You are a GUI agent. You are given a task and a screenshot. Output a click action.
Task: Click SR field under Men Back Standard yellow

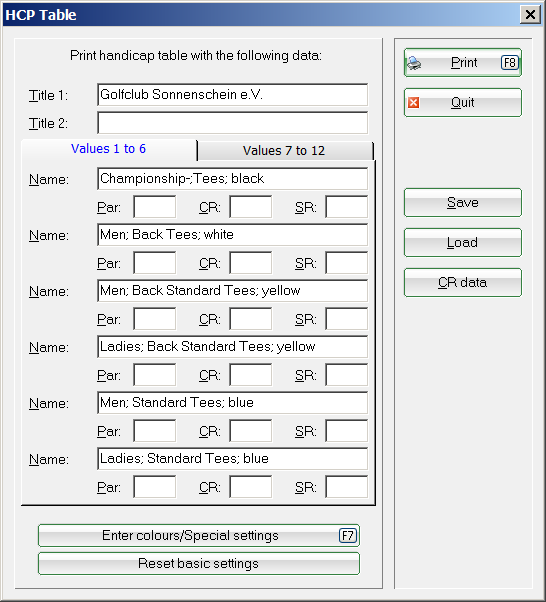pyautogui.click(x=346, y=319)
